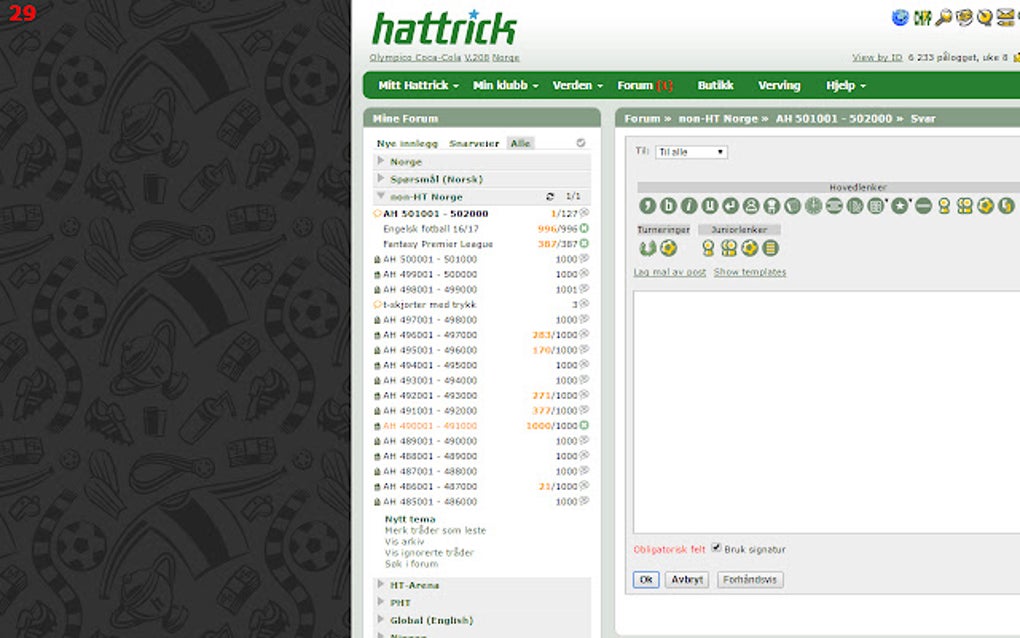Switch to the Alle tab in Mine Forum
The height and width of the screenshot is (638, 1020).
click(520, 143)
